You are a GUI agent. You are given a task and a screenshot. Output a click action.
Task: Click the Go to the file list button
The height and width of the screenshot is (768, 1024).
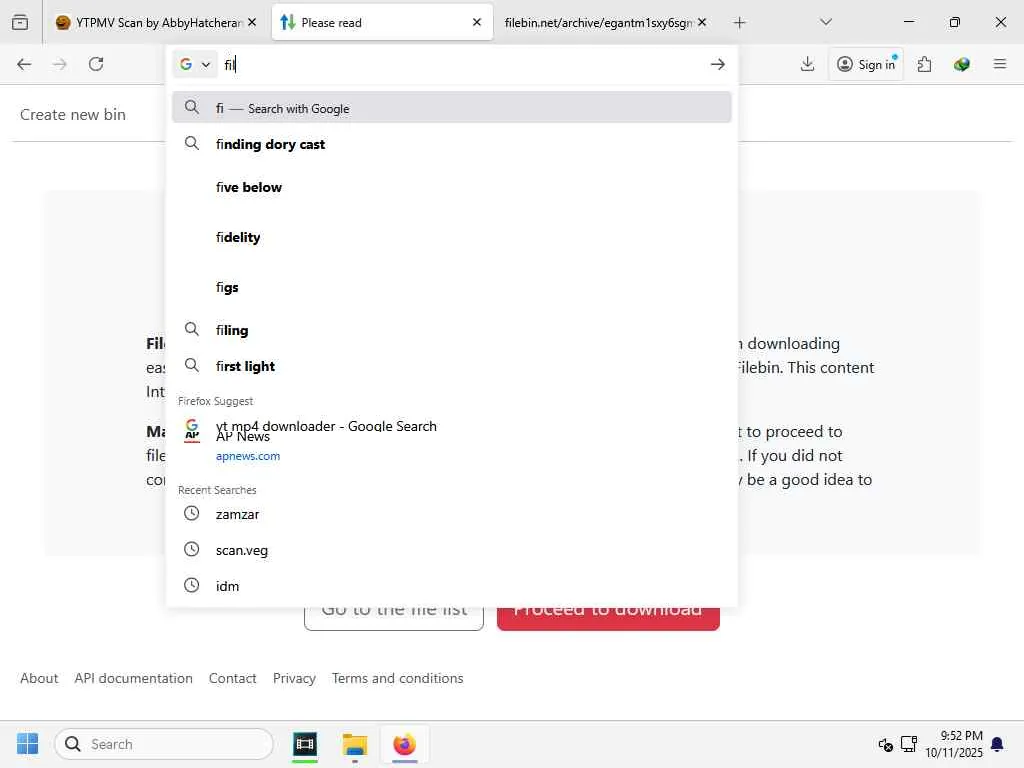[x=394, y=618]
